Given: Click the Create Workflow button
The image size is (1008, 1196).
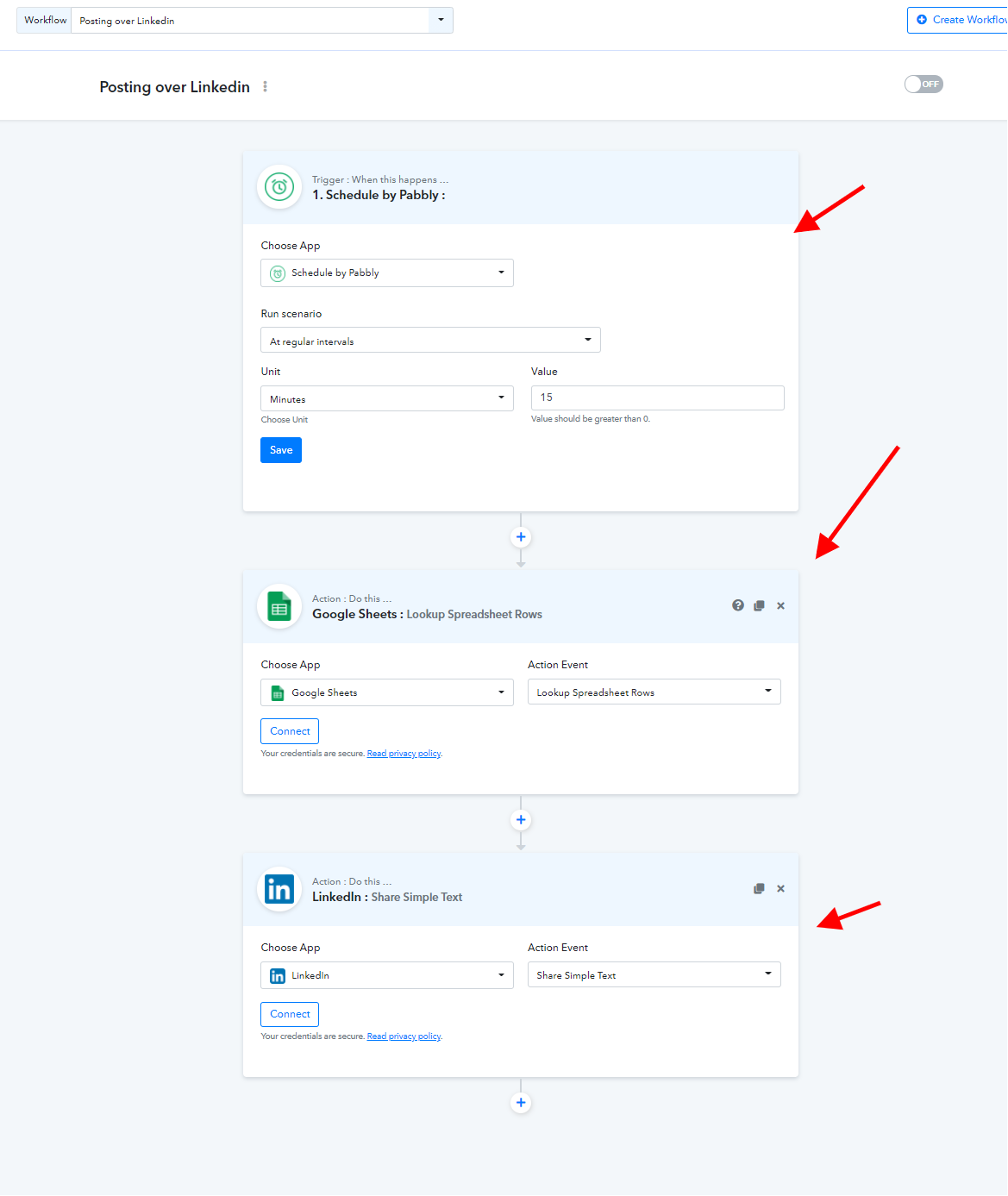Looking at the screenshot, I should pyautogui.click(x=958, y=20).
